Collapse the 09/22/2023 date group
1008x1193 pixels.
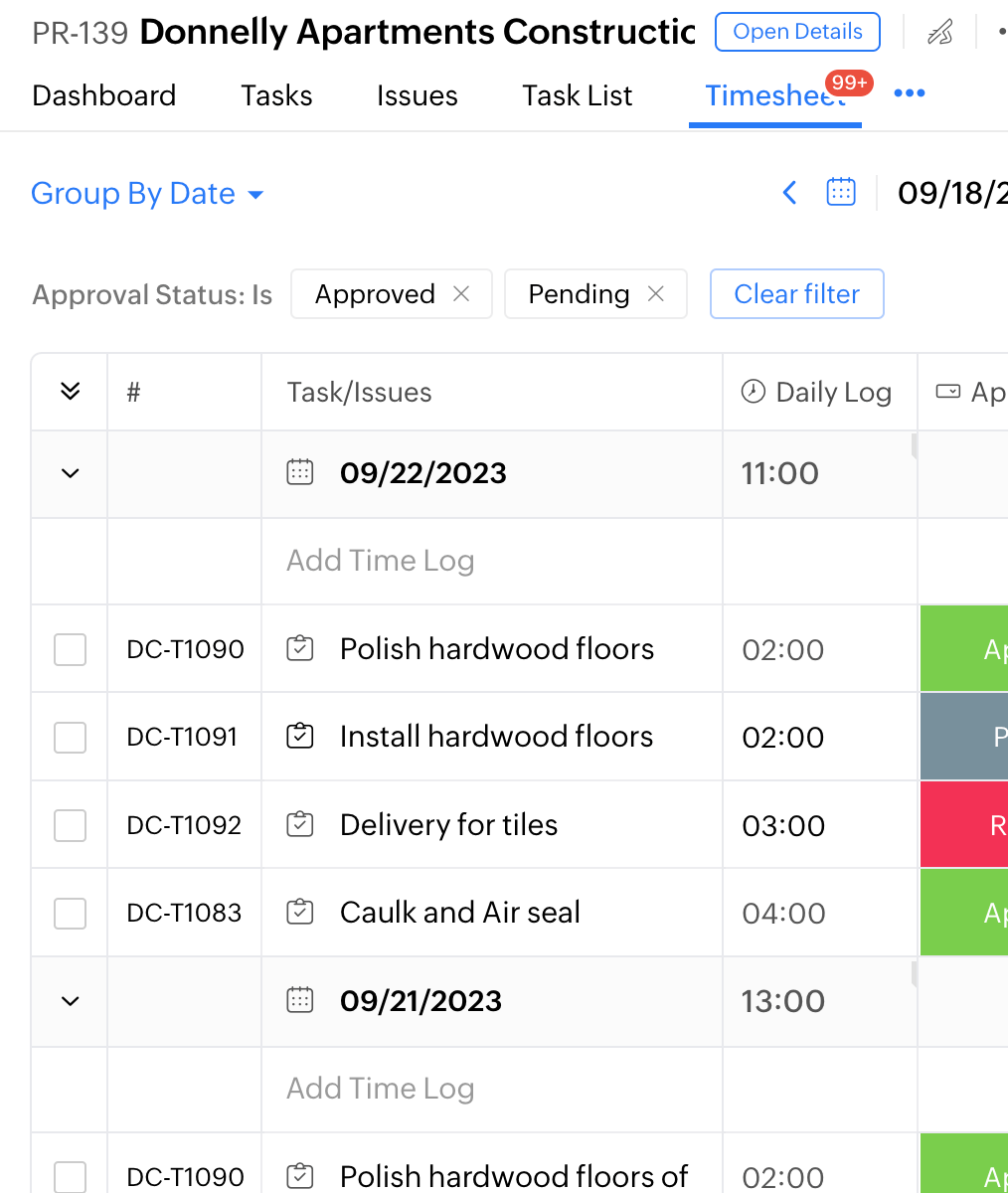(70, 473)
